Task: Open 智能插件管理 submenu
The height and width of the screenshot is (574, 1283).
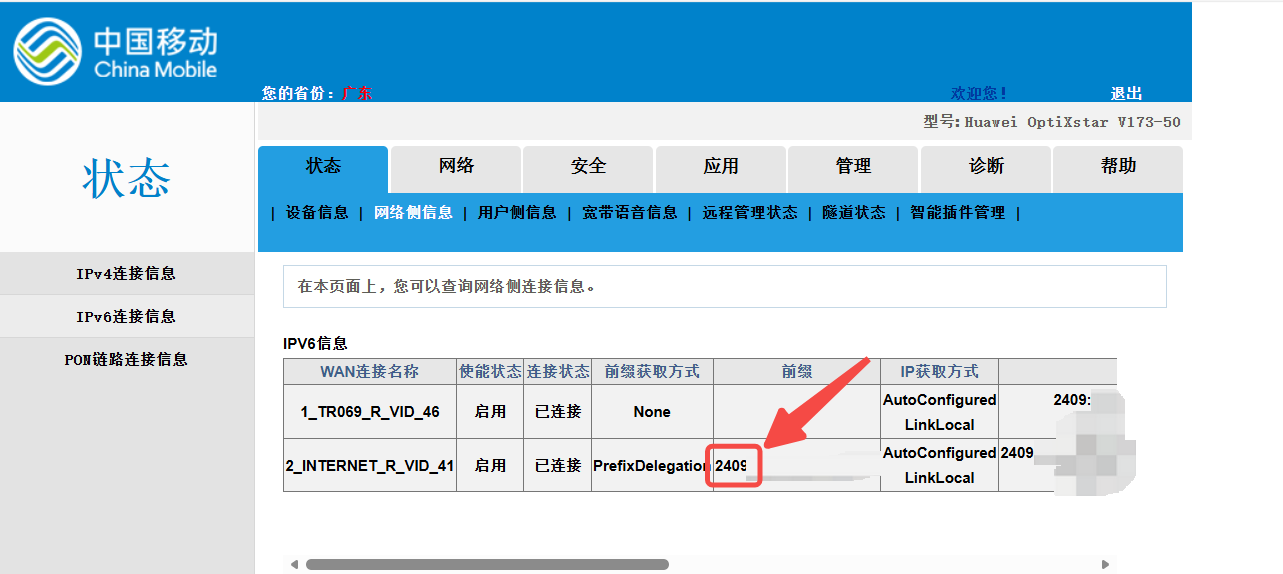Action: click(958, 213)
